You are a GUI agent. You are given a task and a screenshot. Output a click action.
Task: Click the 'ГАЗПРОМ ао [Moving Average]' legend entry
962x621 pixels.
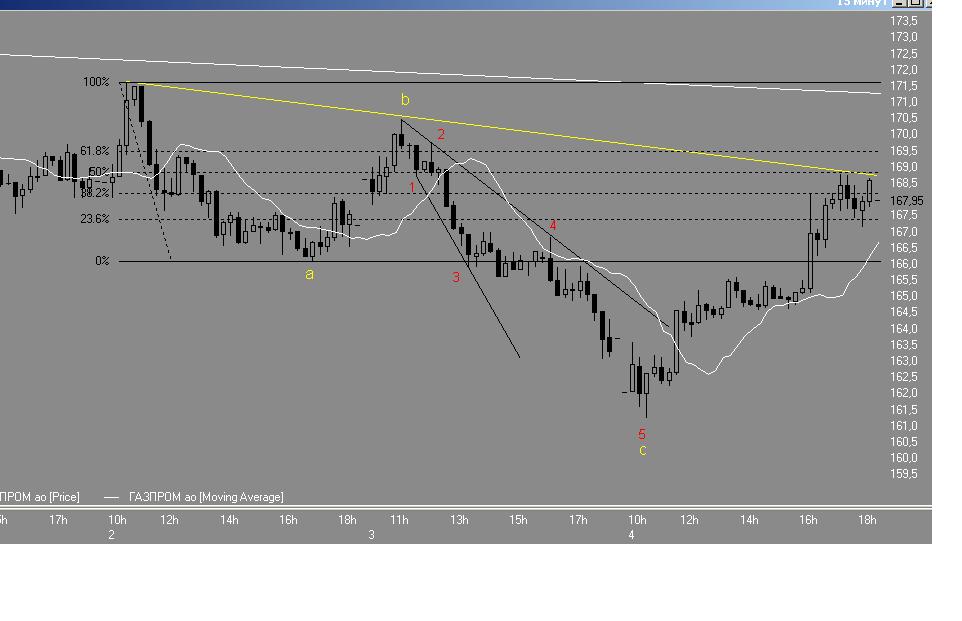click(206, 497)
